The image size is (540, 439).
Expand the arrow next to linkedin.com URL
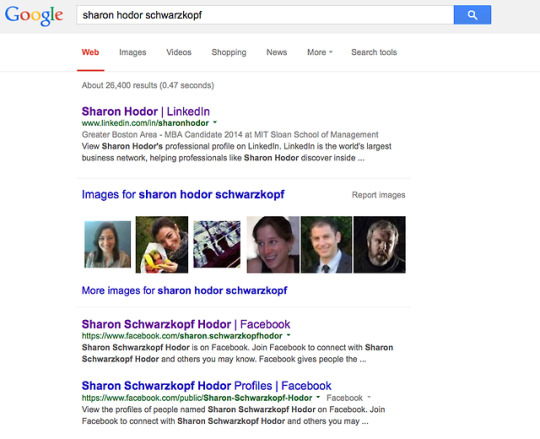215,123
